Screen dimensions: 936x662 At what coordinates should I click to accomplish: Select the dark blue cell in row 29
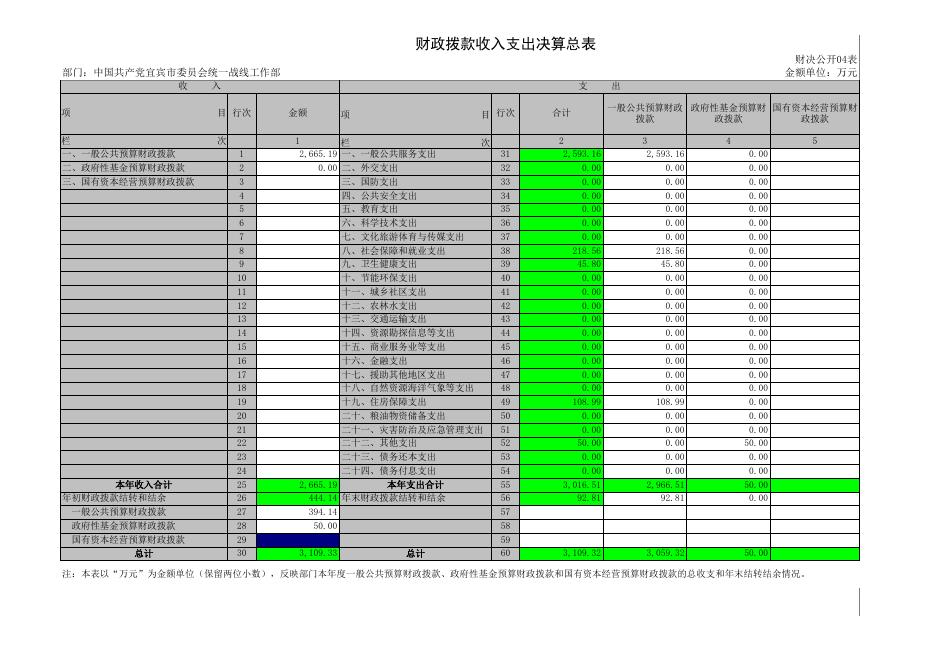click(x=298, y=540)
